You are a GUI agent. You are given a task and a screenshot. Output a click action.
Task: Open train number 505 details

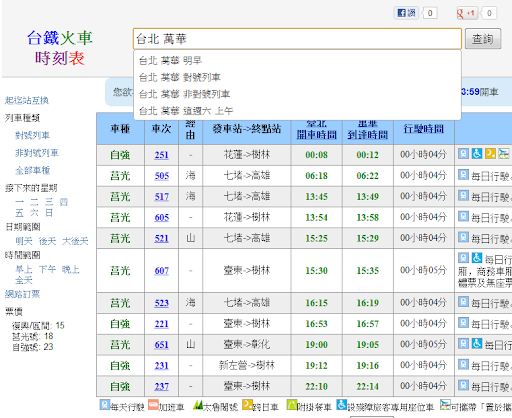[161, 176]
